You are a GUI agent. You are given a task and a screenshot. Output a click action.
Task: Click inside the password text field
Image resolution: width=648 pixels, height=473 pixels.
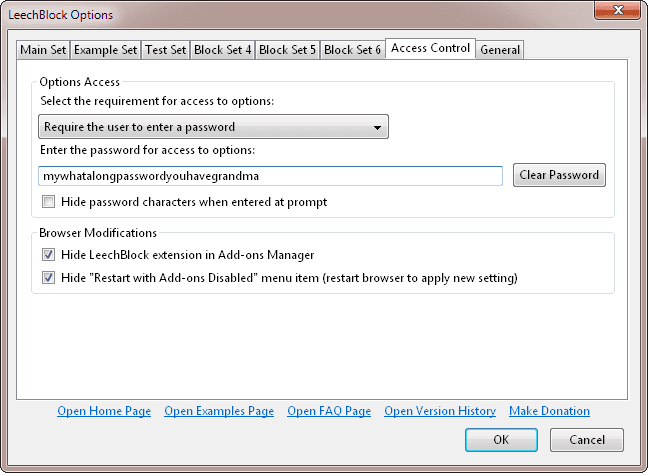270,176
